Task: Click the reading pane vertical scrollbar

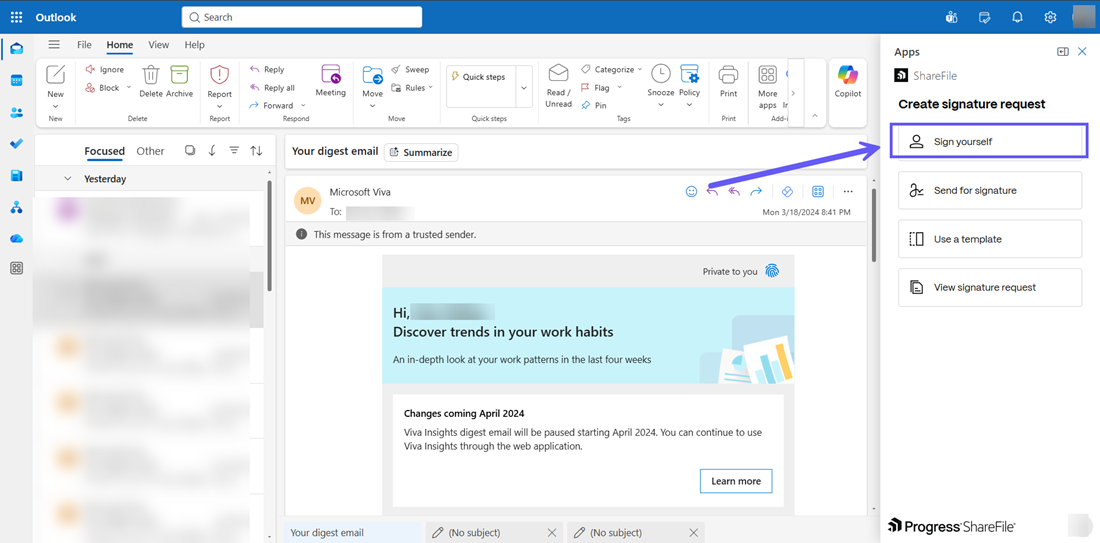Action: [873, 224]
